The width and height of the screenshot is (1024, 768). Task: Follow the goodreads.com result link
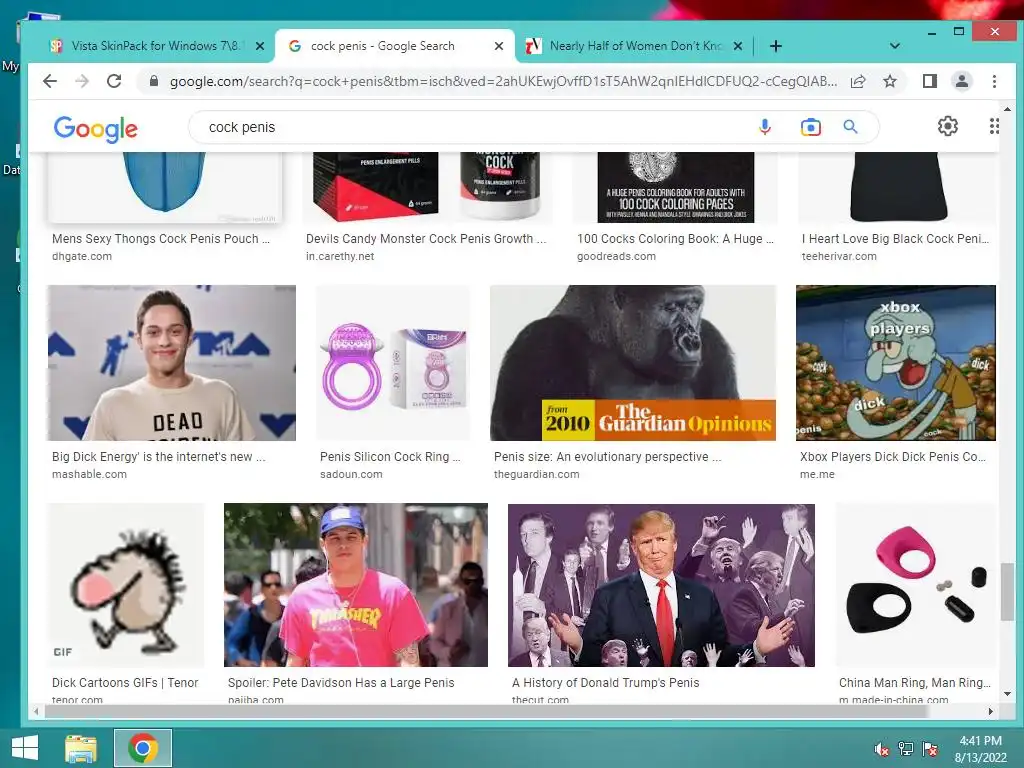[616, 256]
